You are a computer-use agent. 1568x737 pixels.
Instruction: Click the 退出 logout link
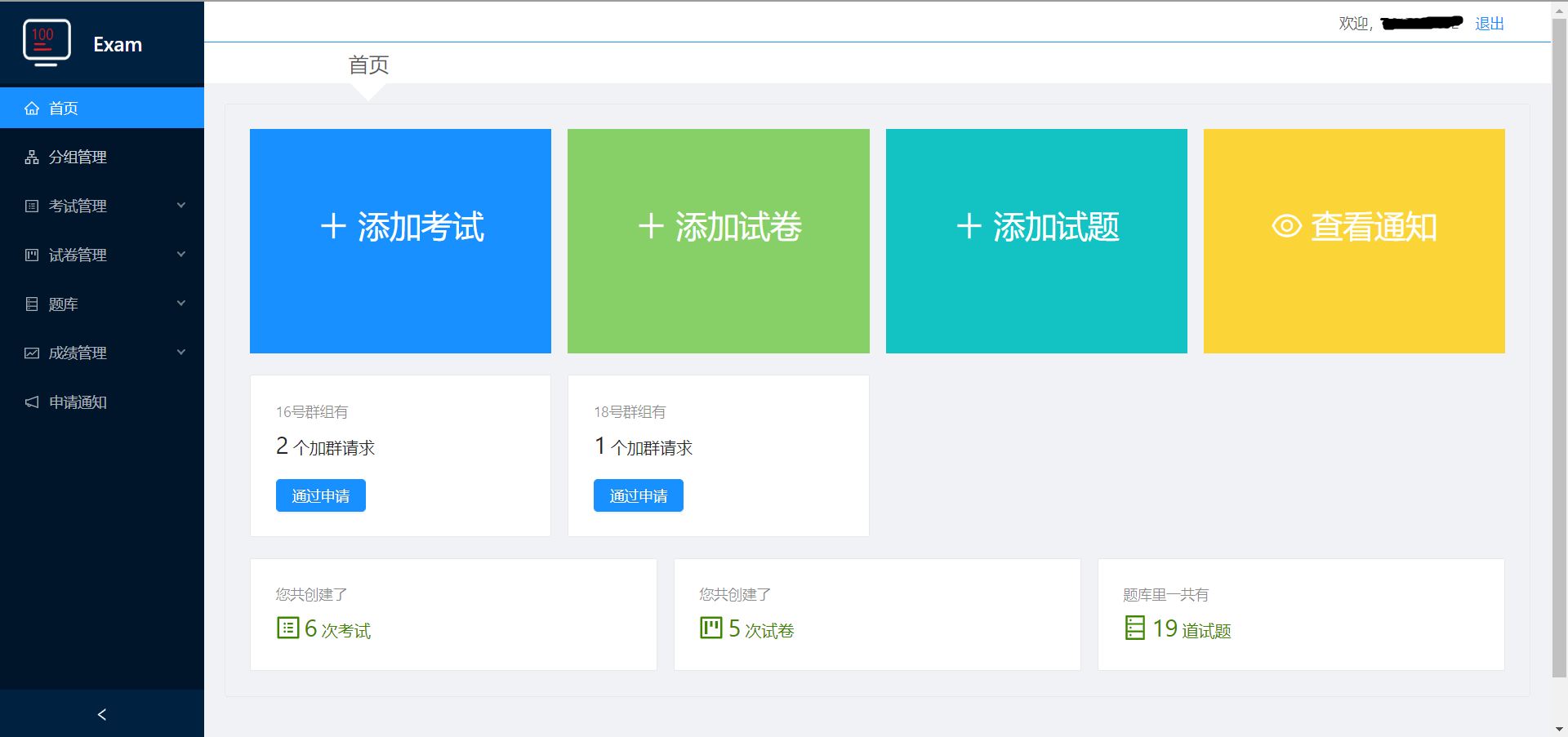[x=1490, y=24]
